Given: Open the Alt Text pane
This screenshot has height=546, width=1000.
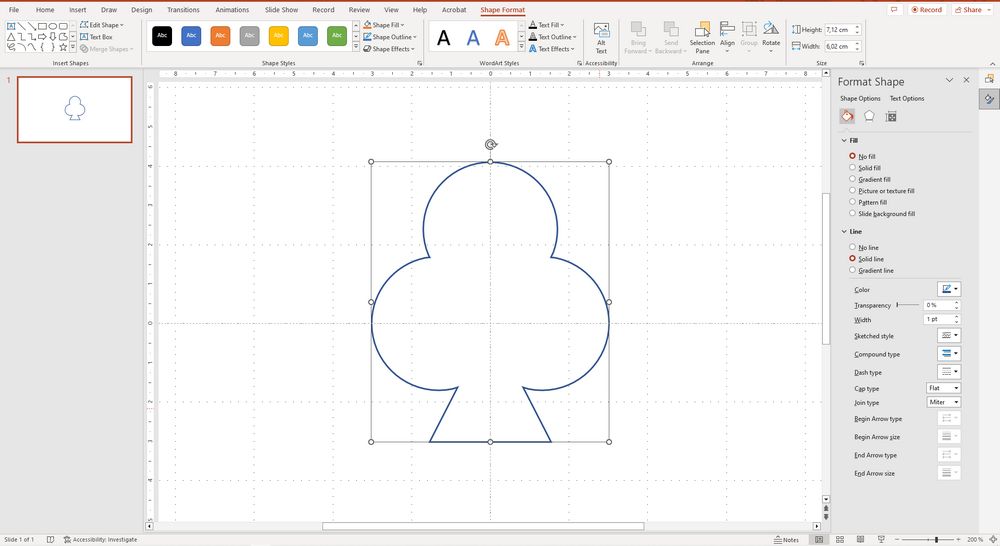Looking at the screenshot, I should click(x=601, y=38).
